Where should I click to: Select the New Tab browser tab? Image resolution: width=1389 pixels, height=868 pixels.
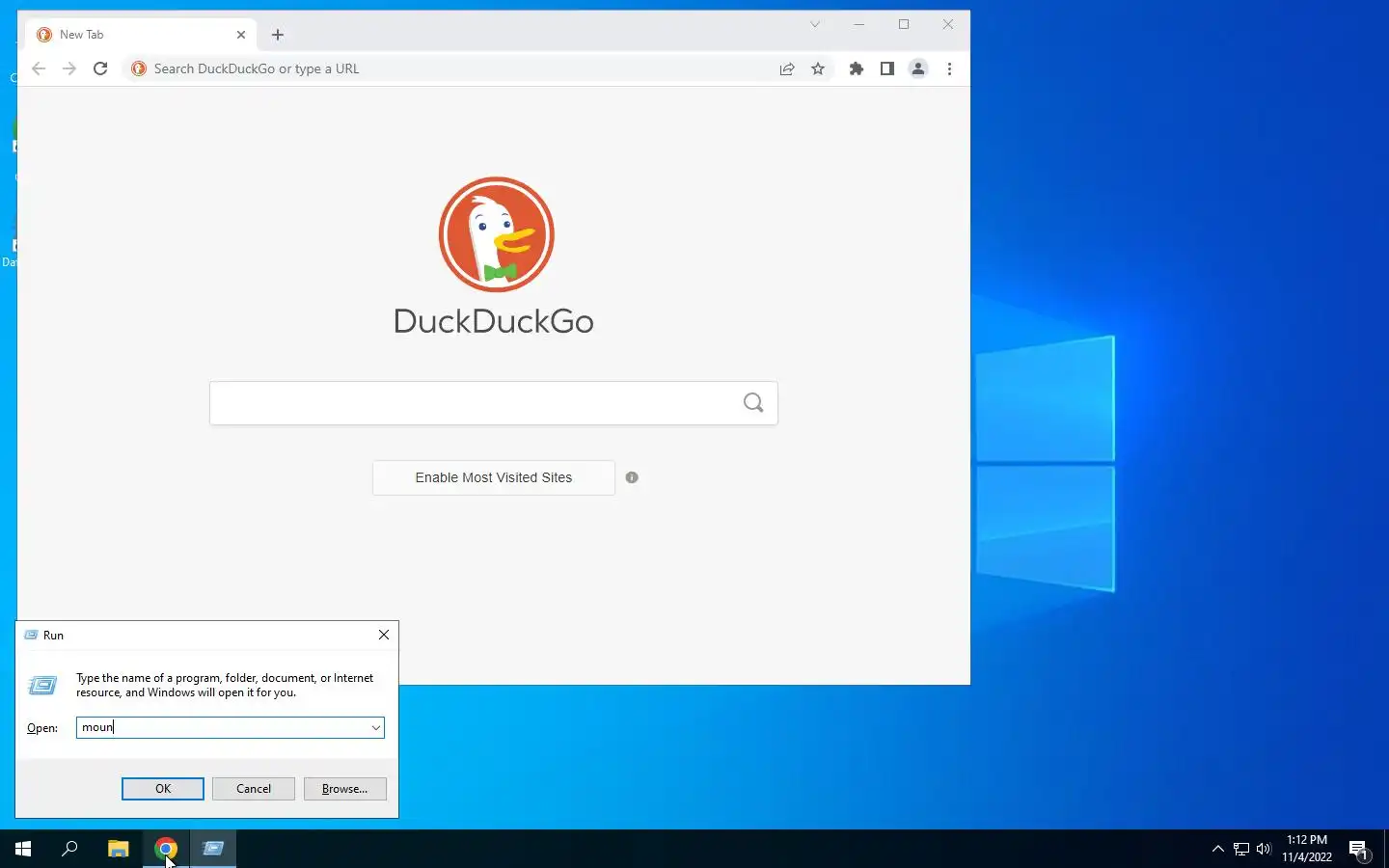(x=141, y=35)
